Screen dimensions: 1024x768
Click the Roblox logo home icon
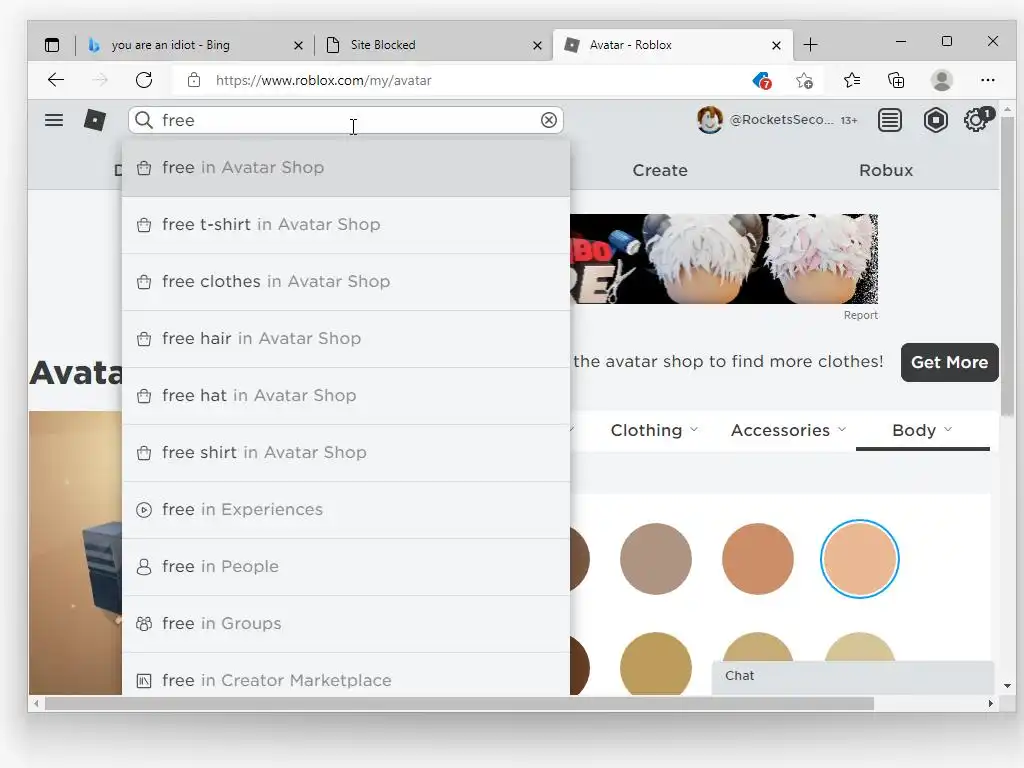pyautogui.click(x=95, y=120)
